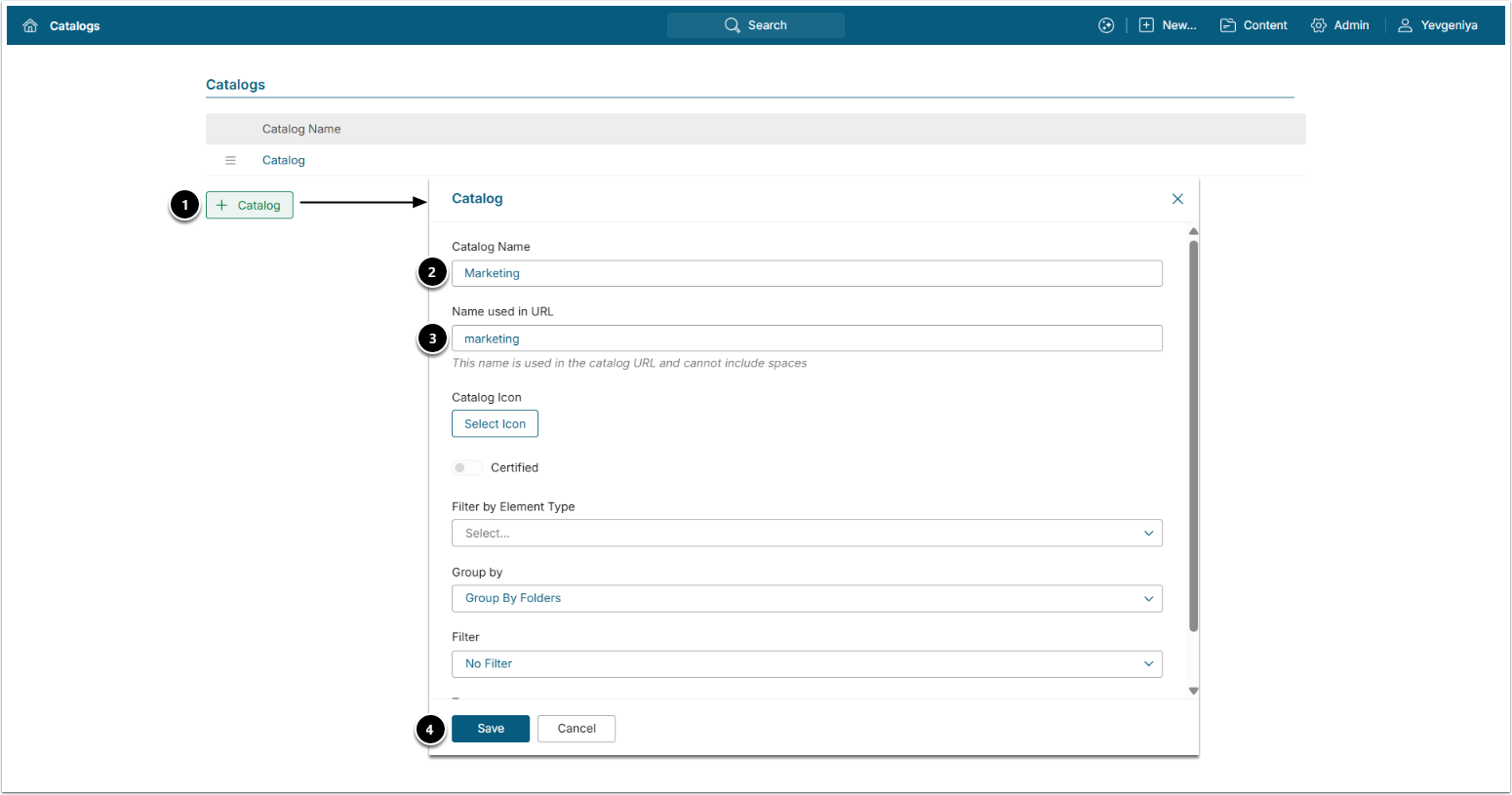Screen dimensions: 1512x795
Task: Click the Select Icon button
Action: [x=495, y=424]
